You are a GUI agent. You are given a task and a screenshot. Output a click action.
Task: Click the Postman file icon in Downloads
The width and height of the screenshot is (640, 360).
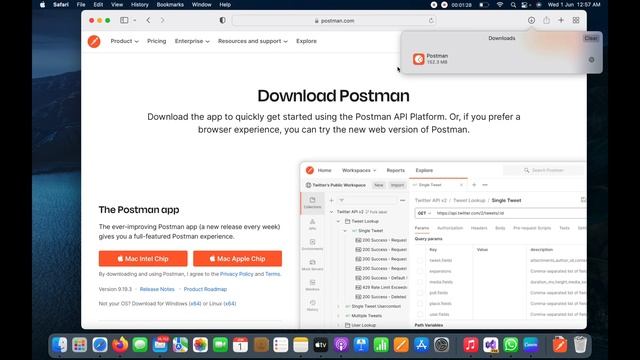click(x=418, y=59)
